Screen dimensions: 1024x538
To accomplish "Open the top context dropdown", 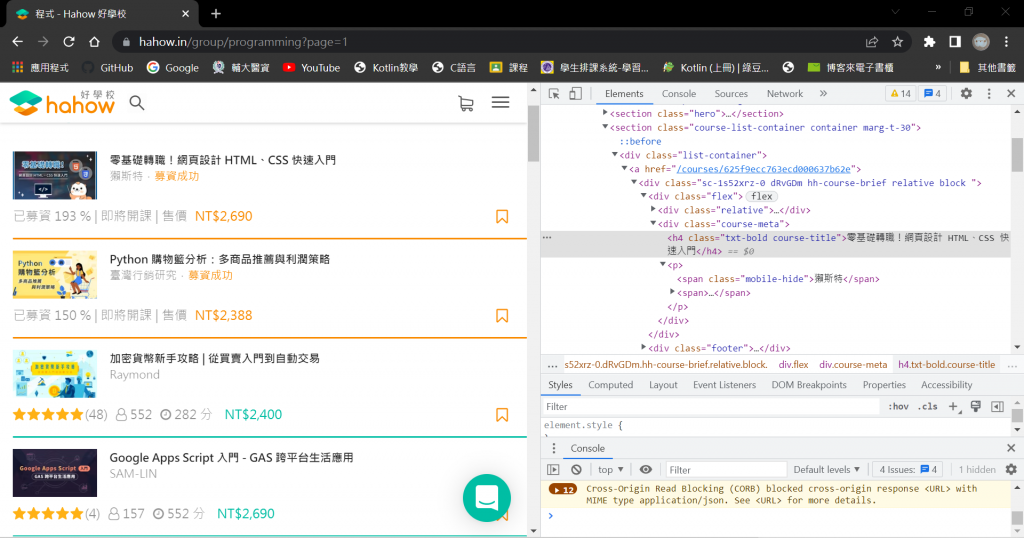I will coord(610,469).
